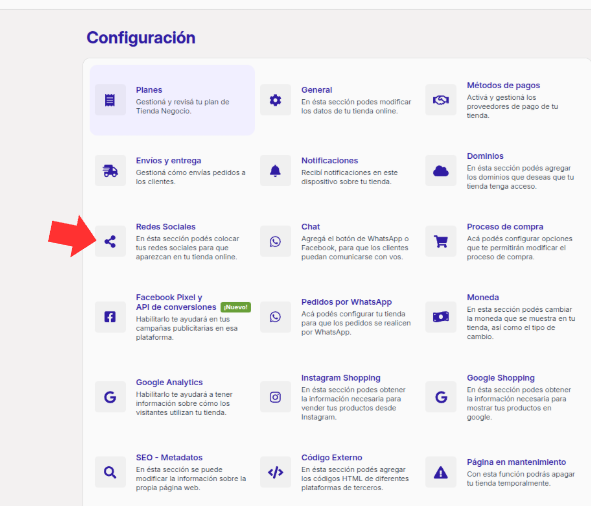Select the SEO magnifying glass icon
The height and width of the screenshot is (506, 591).
tap(110, 472)
